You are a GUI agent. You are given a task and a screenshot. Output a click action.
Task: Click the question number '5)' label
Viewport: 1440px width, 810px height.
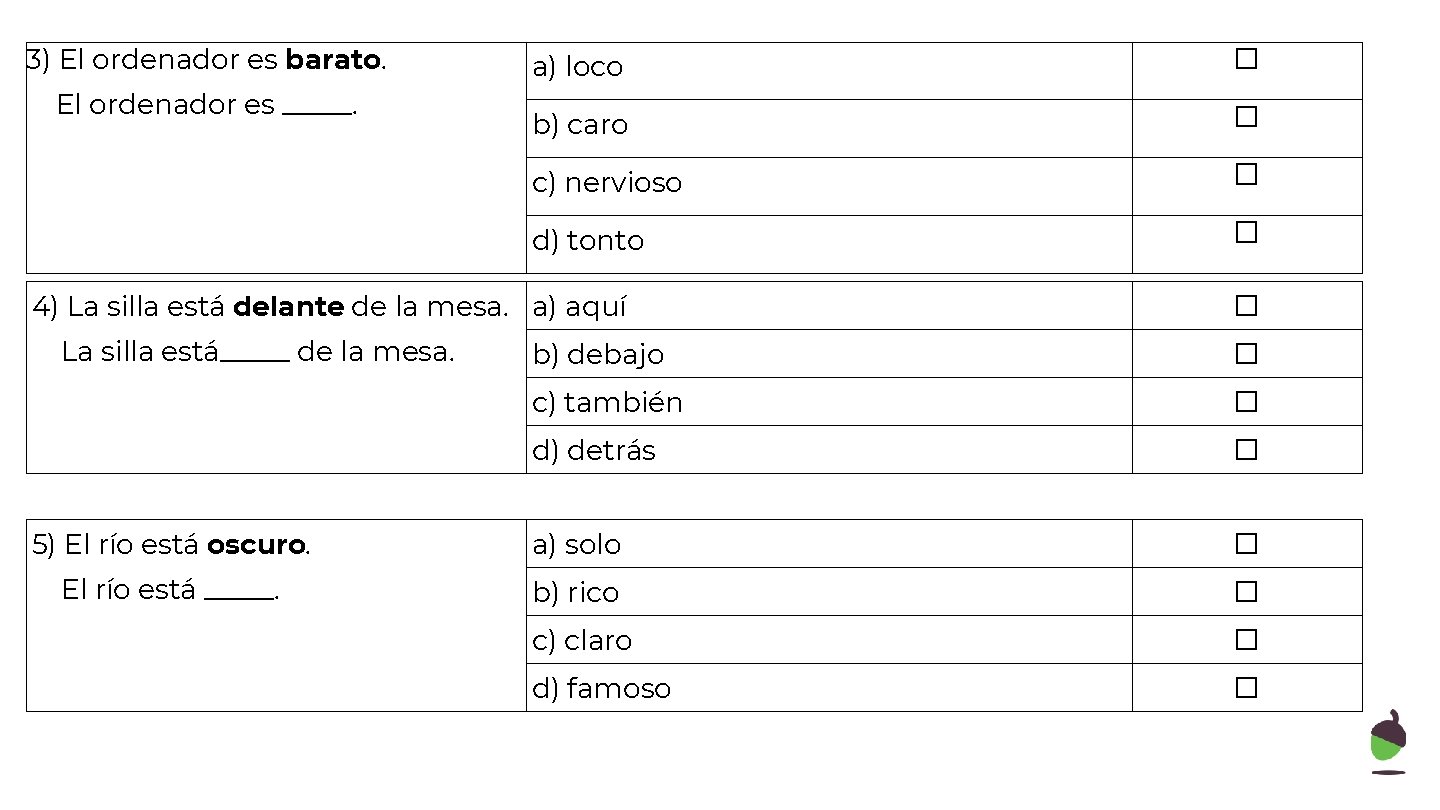[x=44, y=545]
